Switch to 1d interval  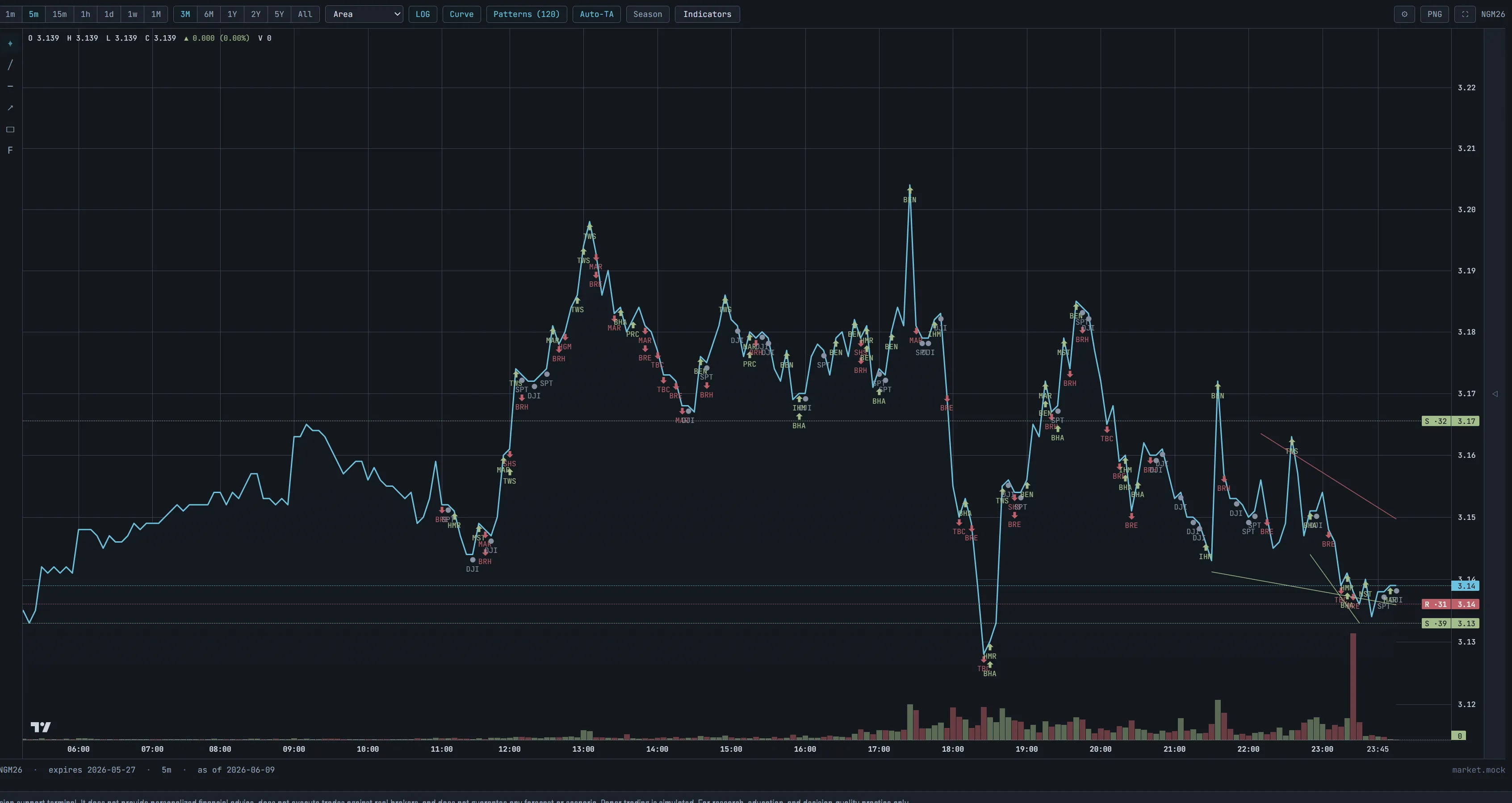pos(109,14)
